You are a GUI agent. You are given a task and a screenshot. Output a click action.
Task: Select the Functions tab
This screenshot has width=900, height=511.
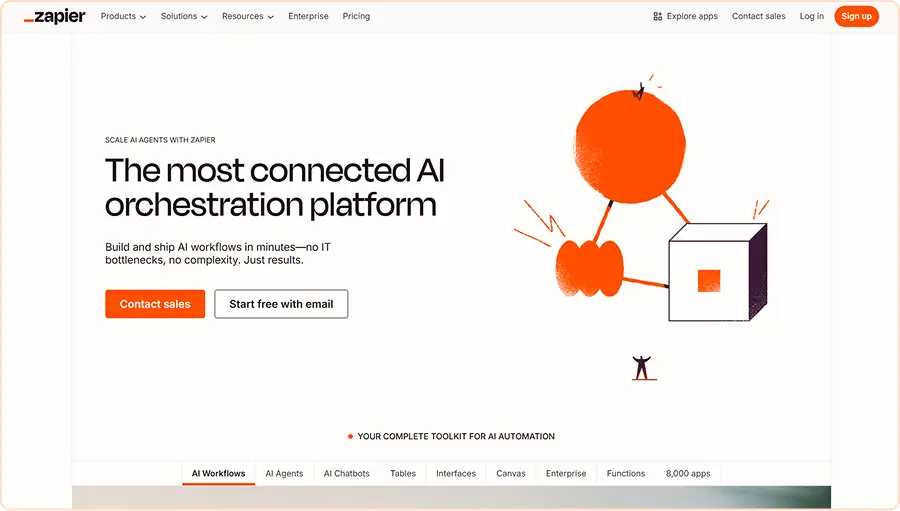pos(626,473)
